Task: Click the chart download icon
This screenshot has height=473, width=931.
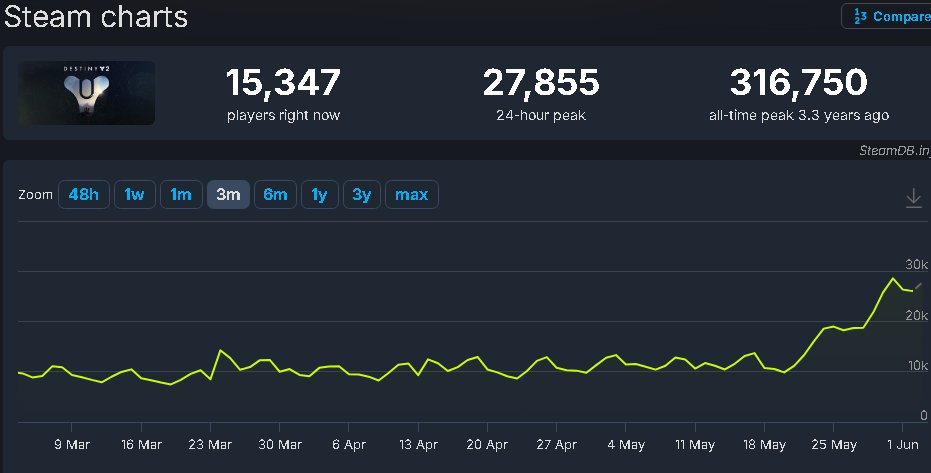Action: click(x=913, y=198)
